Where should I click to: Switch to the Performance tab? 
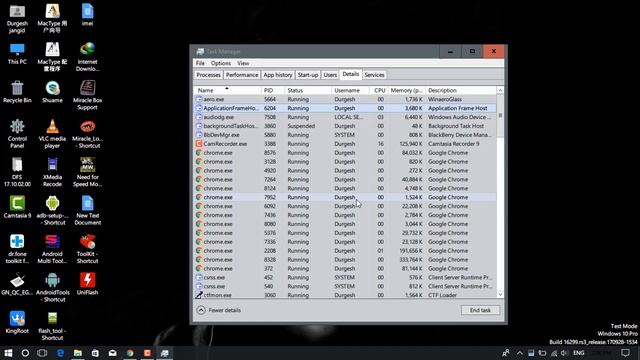pyautogui.click(x=242, y=75)
